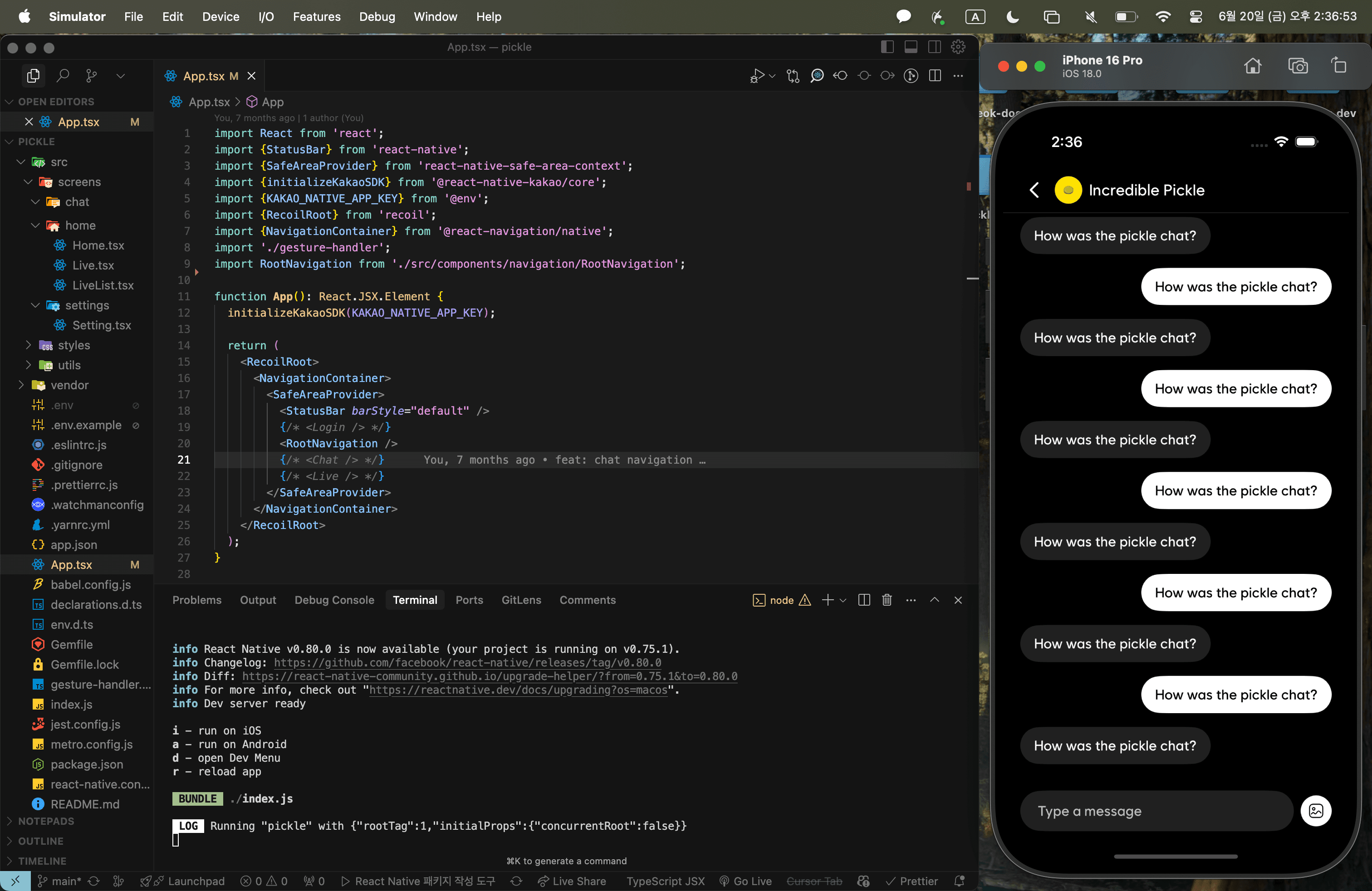Toggle the secondary sidebar layout icon

(x=935, y=47)
